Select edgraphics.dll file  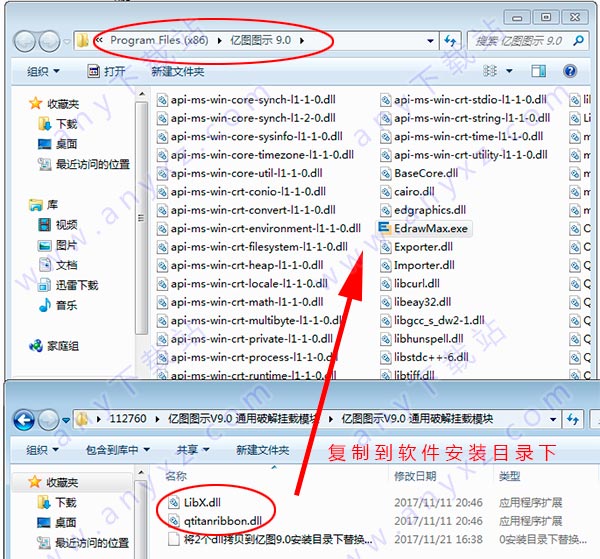click(423, 210)
